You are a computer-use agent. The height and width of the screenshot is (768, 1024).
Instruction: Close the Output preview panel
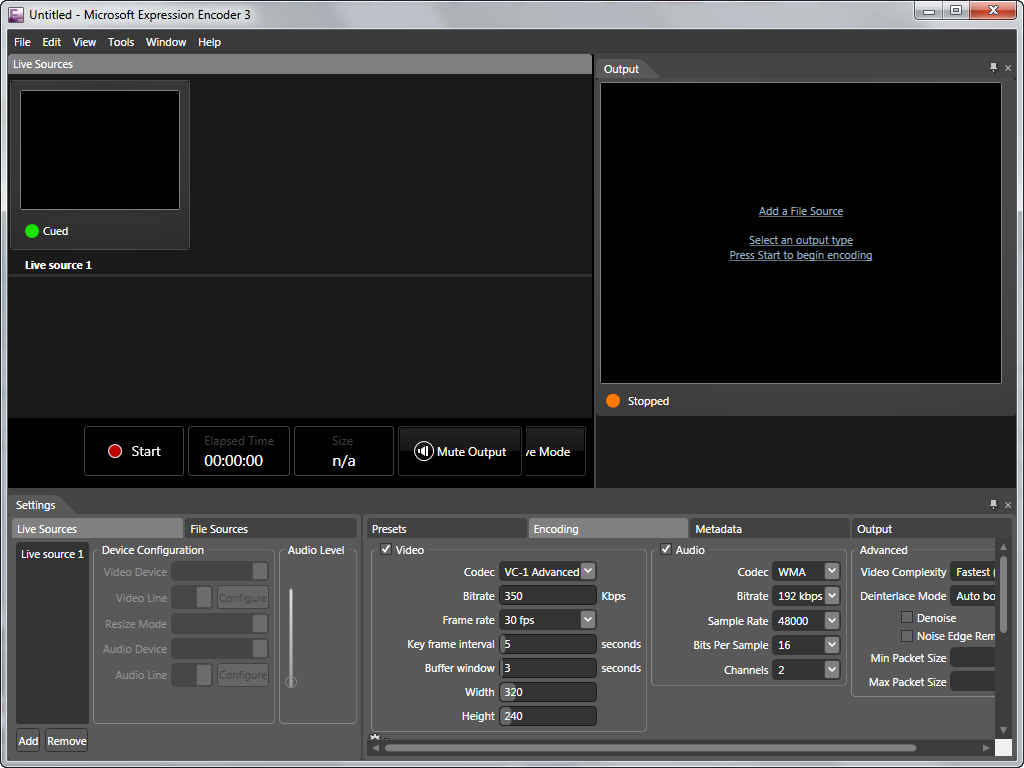pos(1008,68)
